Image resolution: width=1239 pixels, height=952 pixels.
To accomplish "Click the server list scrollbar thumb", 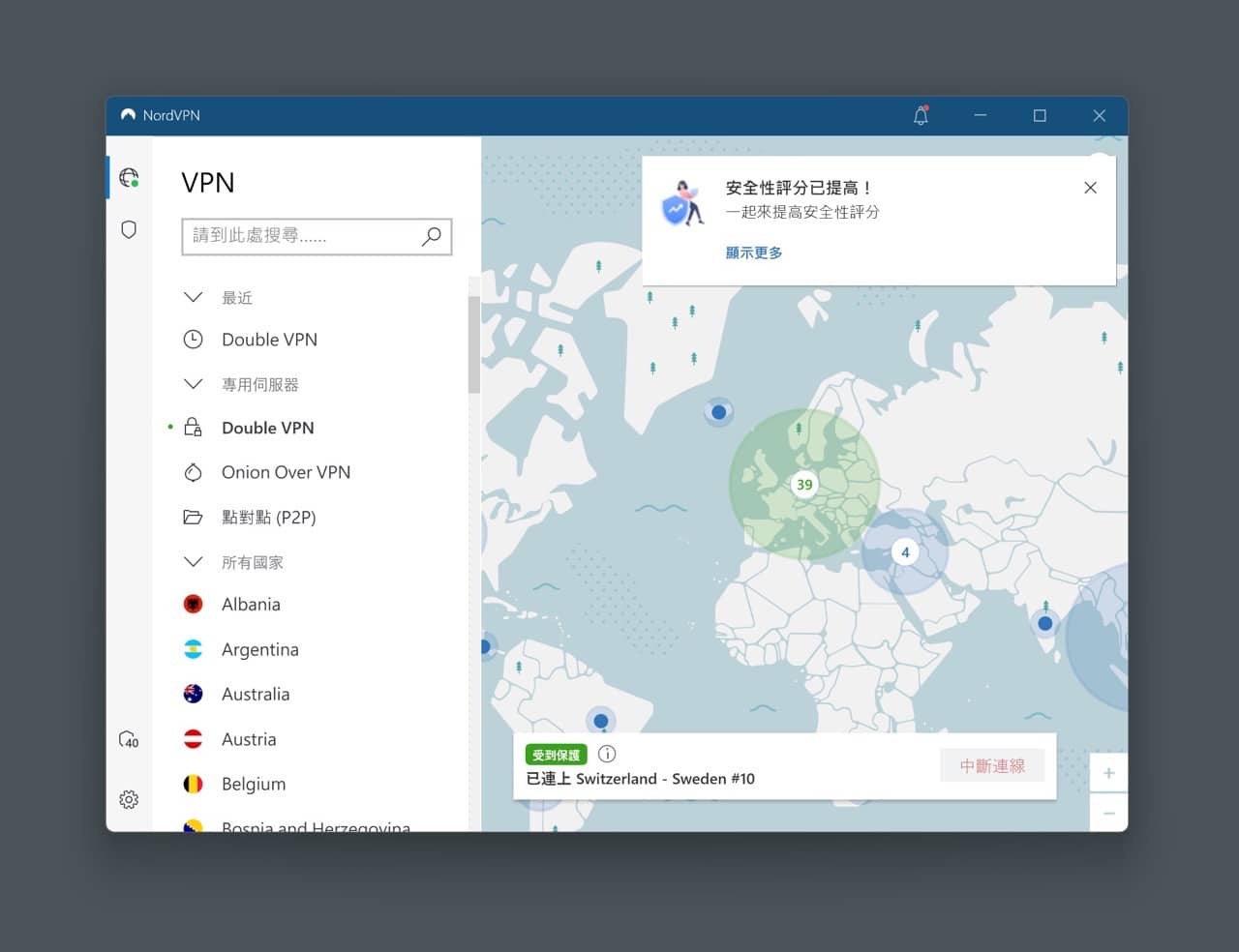I will pyautogui.click(x=474, y=344).
